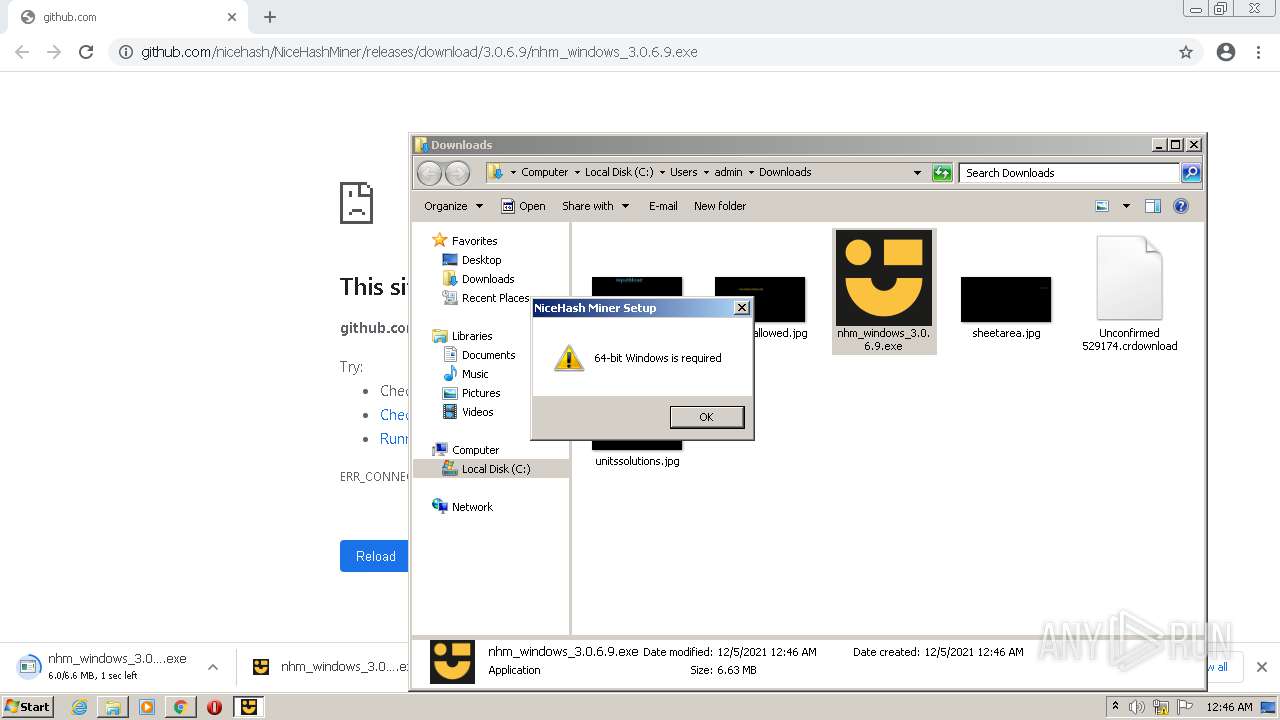The width and height of the screenshot is (1280, 720).
Task: Select Network in navigation pane
Action: 472,507
